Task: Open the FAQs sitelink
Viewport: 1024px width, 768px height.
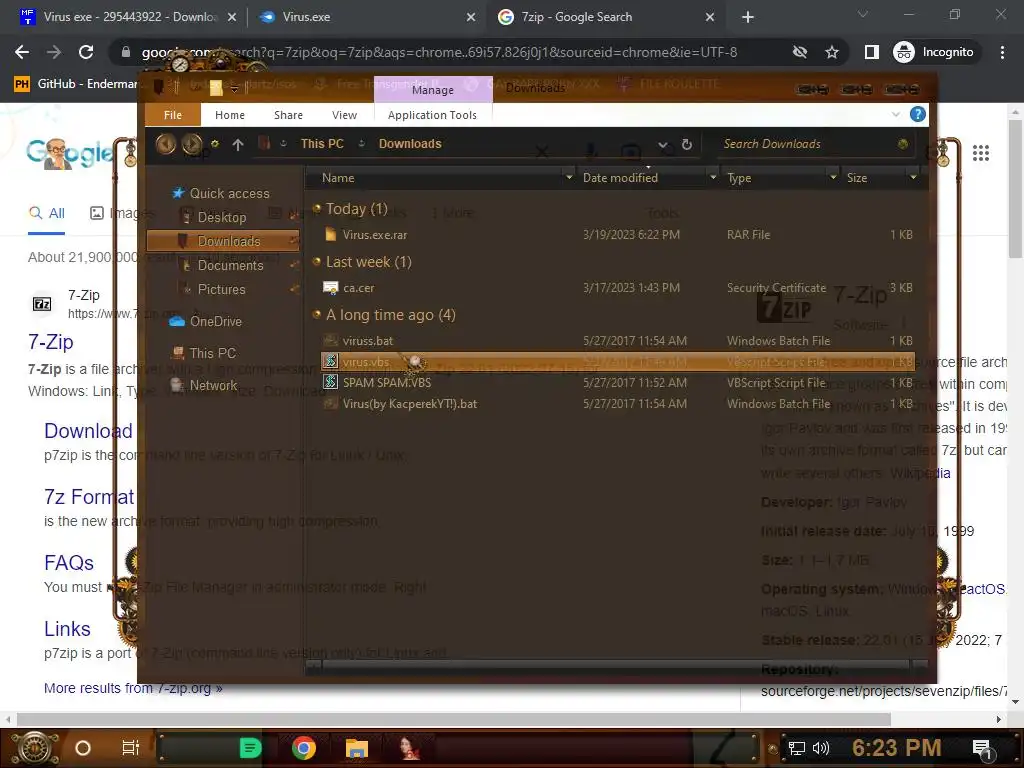Action: (69, 563)
